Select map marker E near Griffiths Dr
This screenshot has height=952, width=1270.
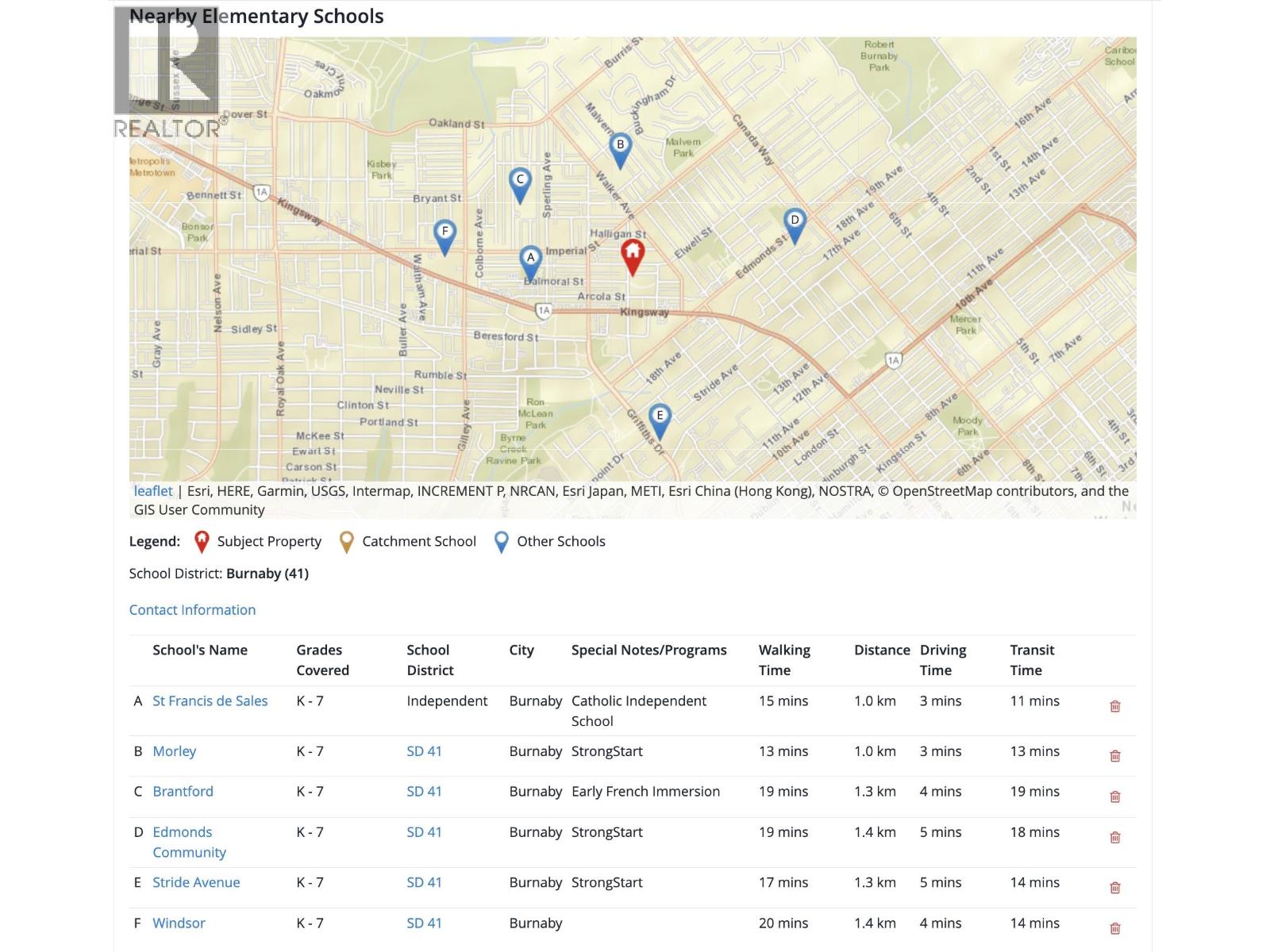click(x=659, y=418)
